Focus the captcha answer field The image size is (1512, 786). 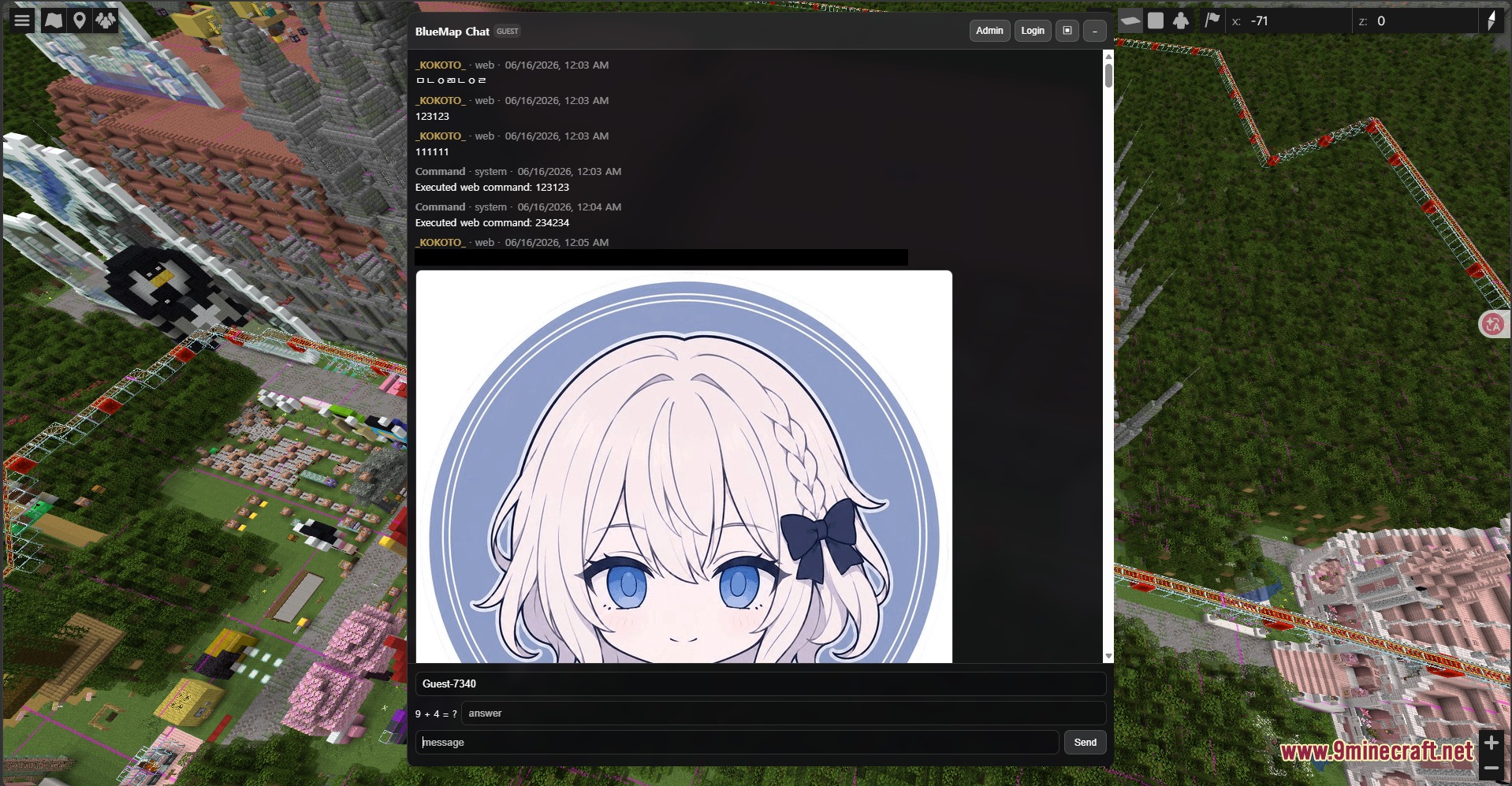click(784, 713)
